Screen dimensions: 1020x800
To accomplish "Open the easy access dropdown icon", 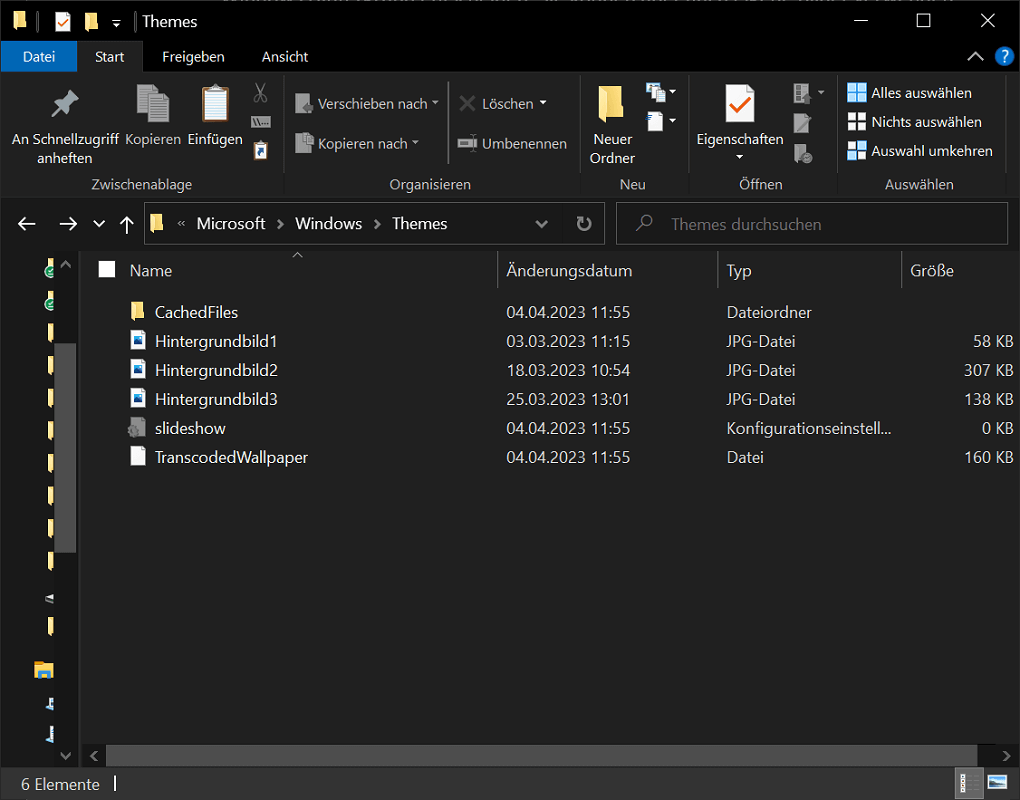I will point(661,121).
